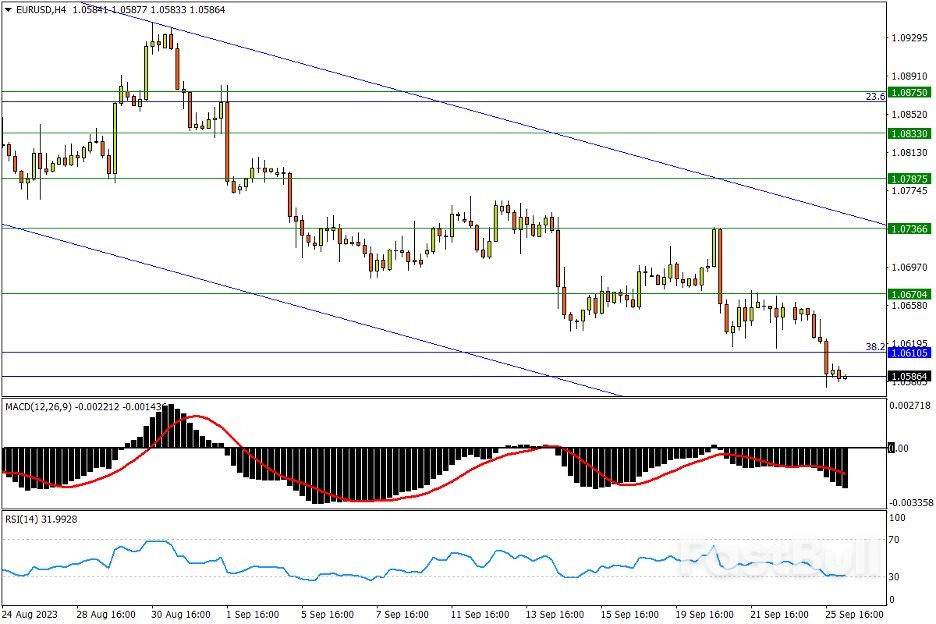The height and width of the screenshot is (624, 936).
Task: Click the RSI(14) indicator label
Action: (x=24, y=519)
